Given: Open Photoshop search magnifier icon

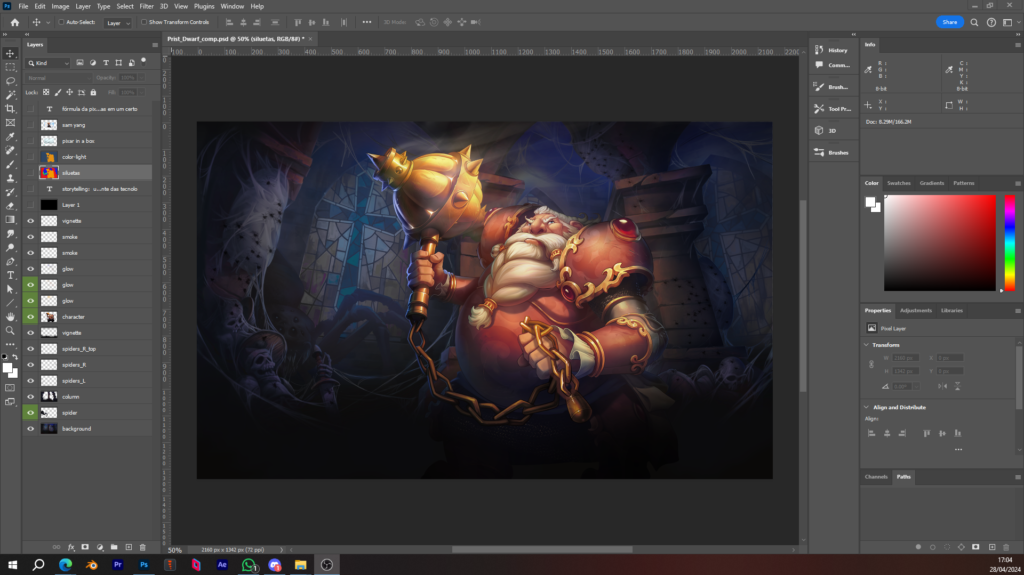Looking at the screenshot, I should (x=974, y=22).
